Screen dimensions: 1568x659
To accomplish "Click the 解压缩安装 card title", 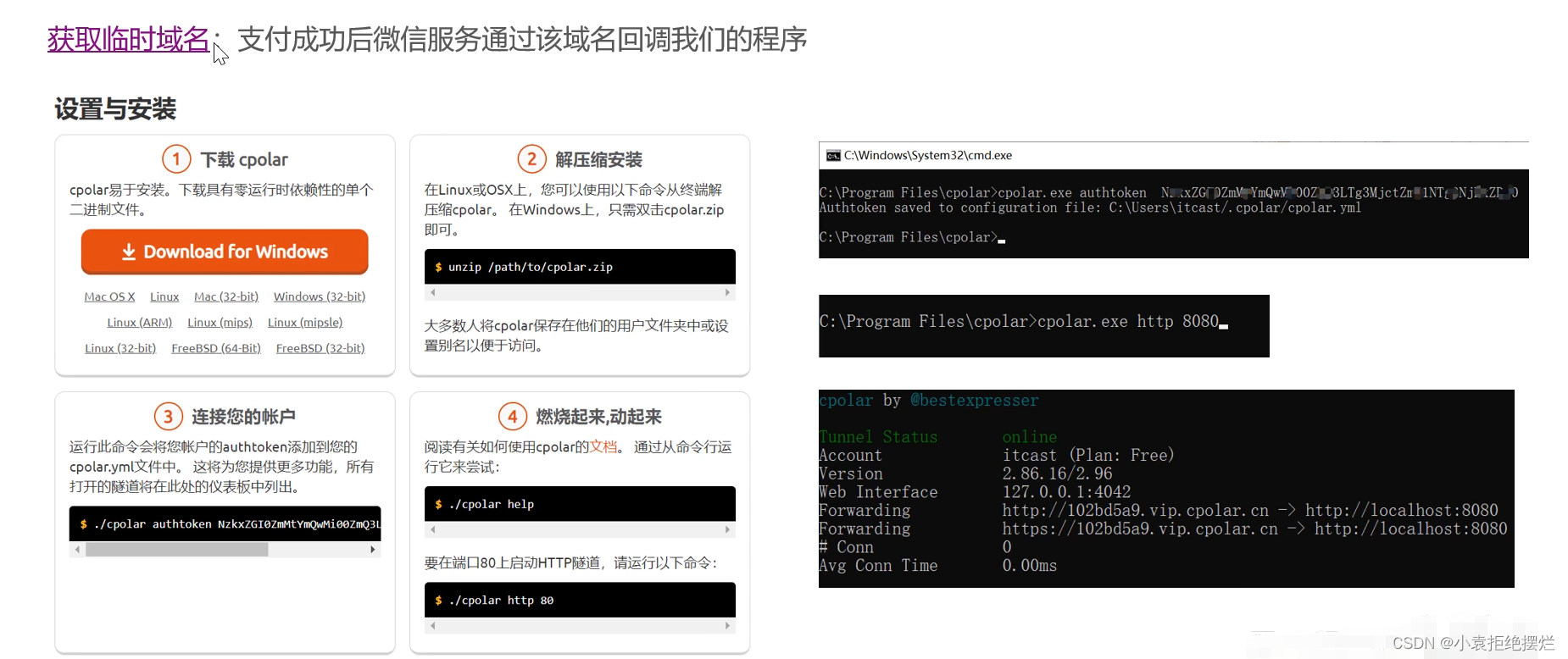I will click(x=598, y=159).
